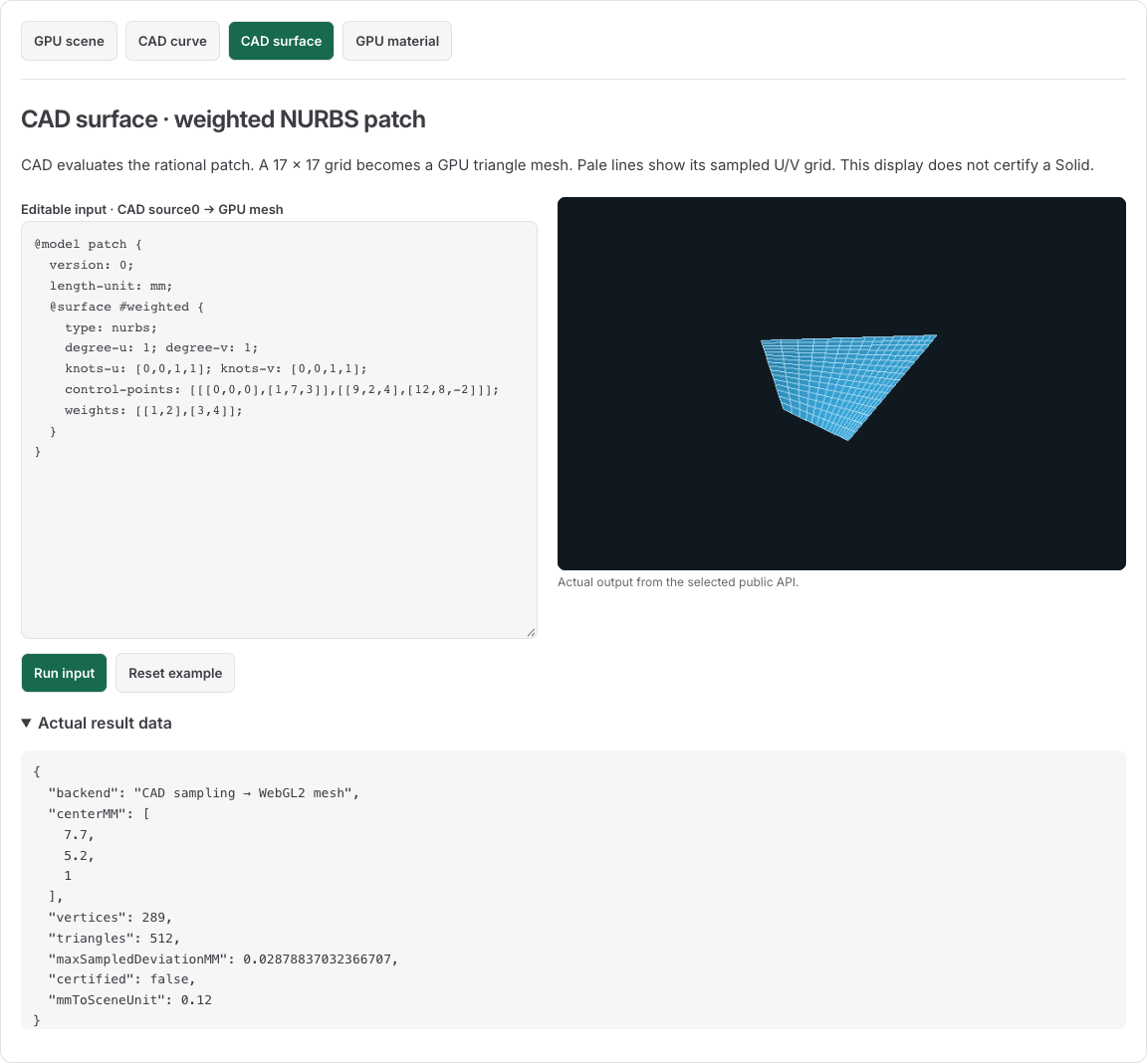The height and width of the screenshot is (1064, 1147).
Task: Click the '"mmToSceneUnit": 0.12' result line
Action: [130, 999]
